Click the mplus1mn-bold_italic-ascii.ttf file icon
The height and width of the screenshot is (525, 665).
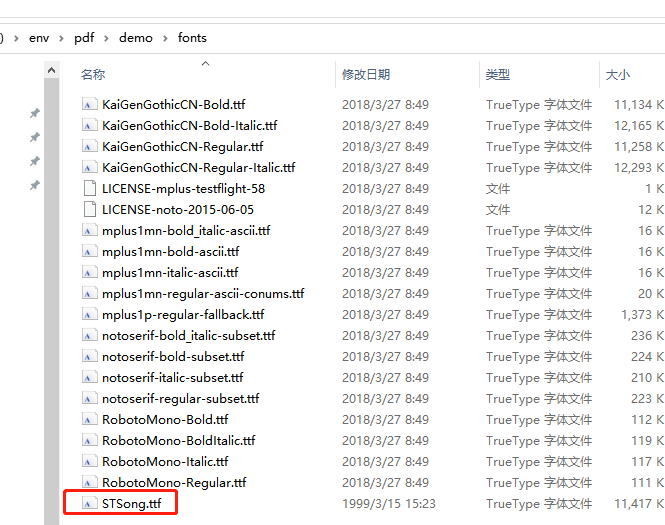(89, 230)
